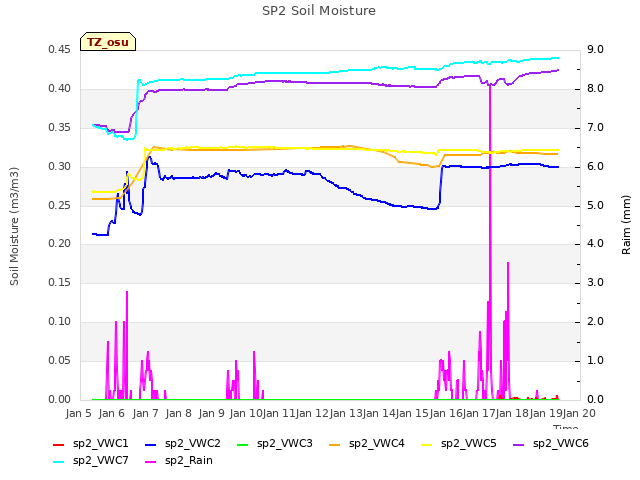Click blue color swatch for sp2_VWC2
Image resolution: width=640 pixels, height=480 pixels.
[x=151, y=445]
